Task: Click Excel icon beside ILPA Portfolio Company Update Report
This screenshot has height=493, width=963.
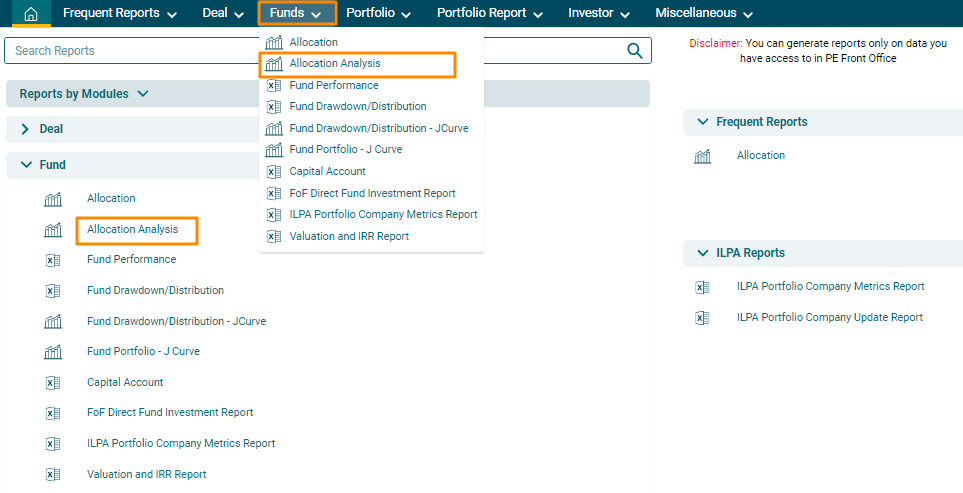Action: coord(702,318)
